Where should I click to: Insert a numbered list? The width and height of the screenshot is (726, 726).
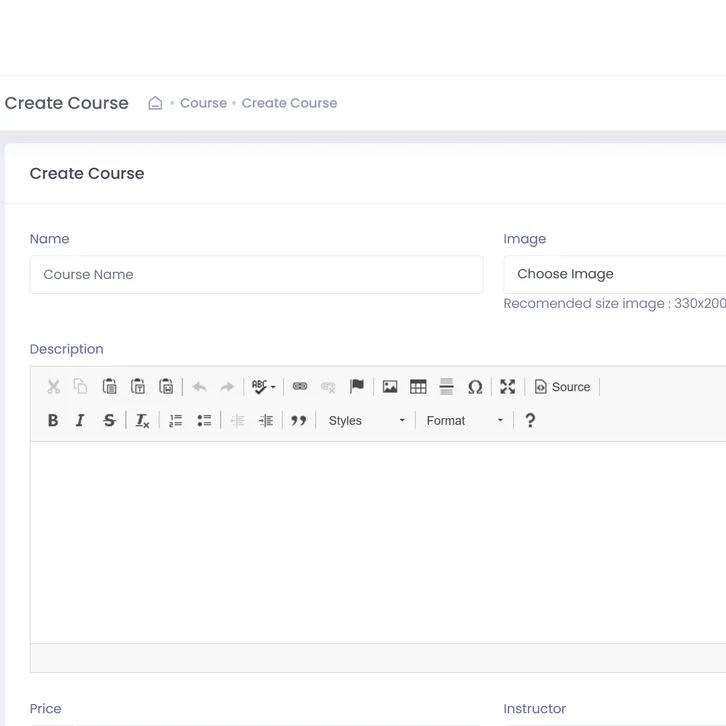click(x=176, y=421)
